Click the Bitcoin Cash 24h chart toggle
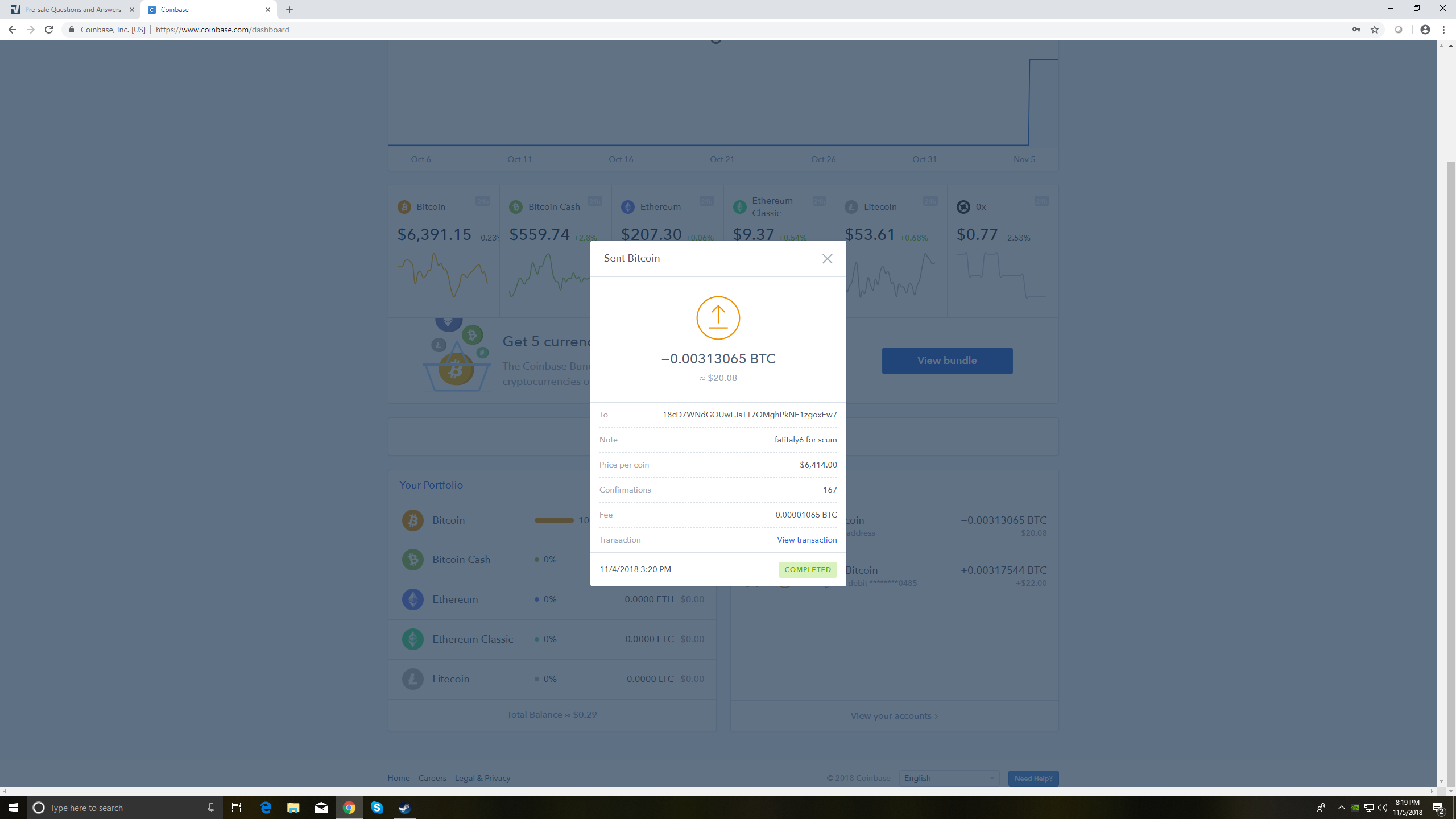The height and width of the screenshot is (819, 1456). (x=594, y=201)
